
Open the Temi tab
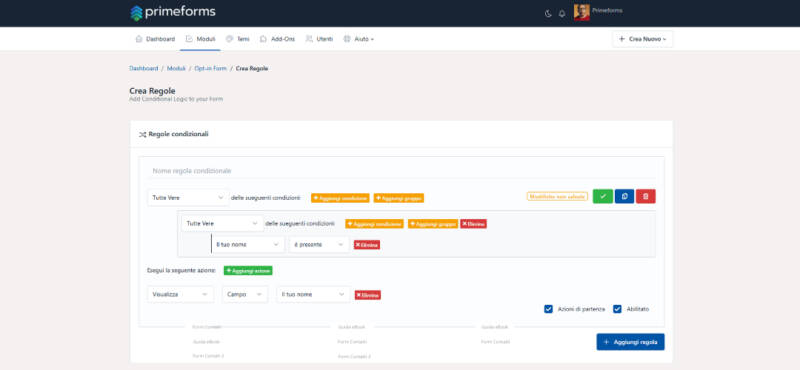[238, 39]
